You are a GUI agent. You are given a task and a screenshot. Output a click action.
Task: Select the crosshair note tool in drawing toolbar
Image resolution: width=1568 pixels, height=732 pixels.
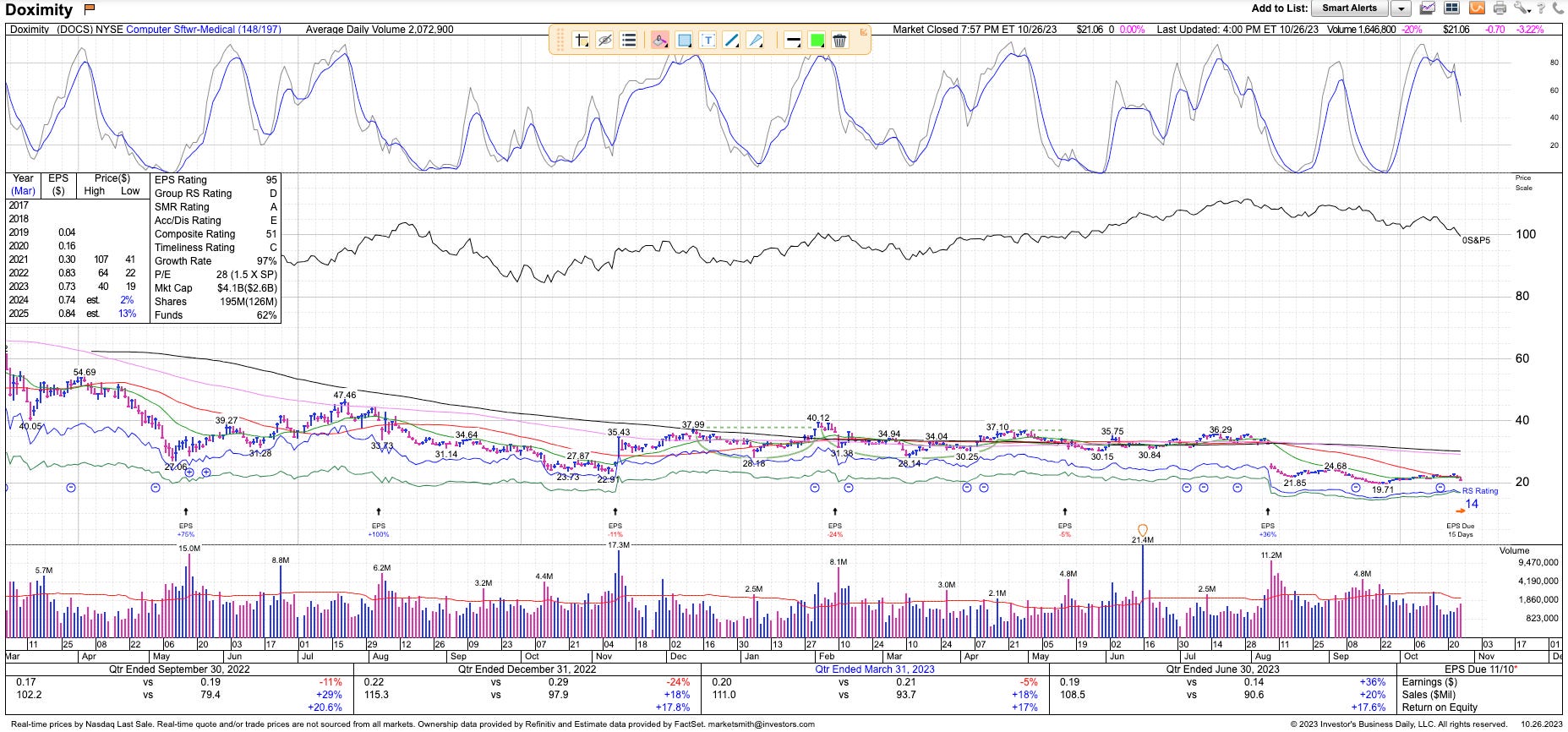tap(582, 40)
